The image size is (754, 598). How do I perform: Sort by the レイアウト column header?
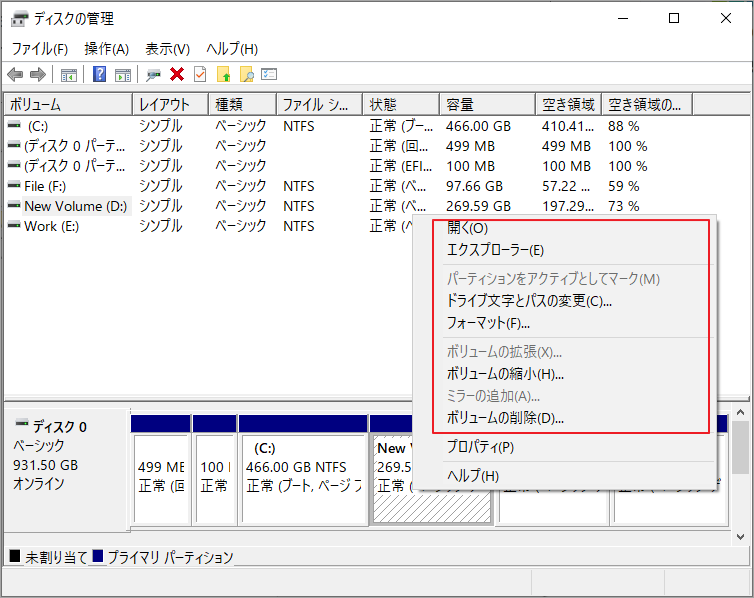click(171, 105)
